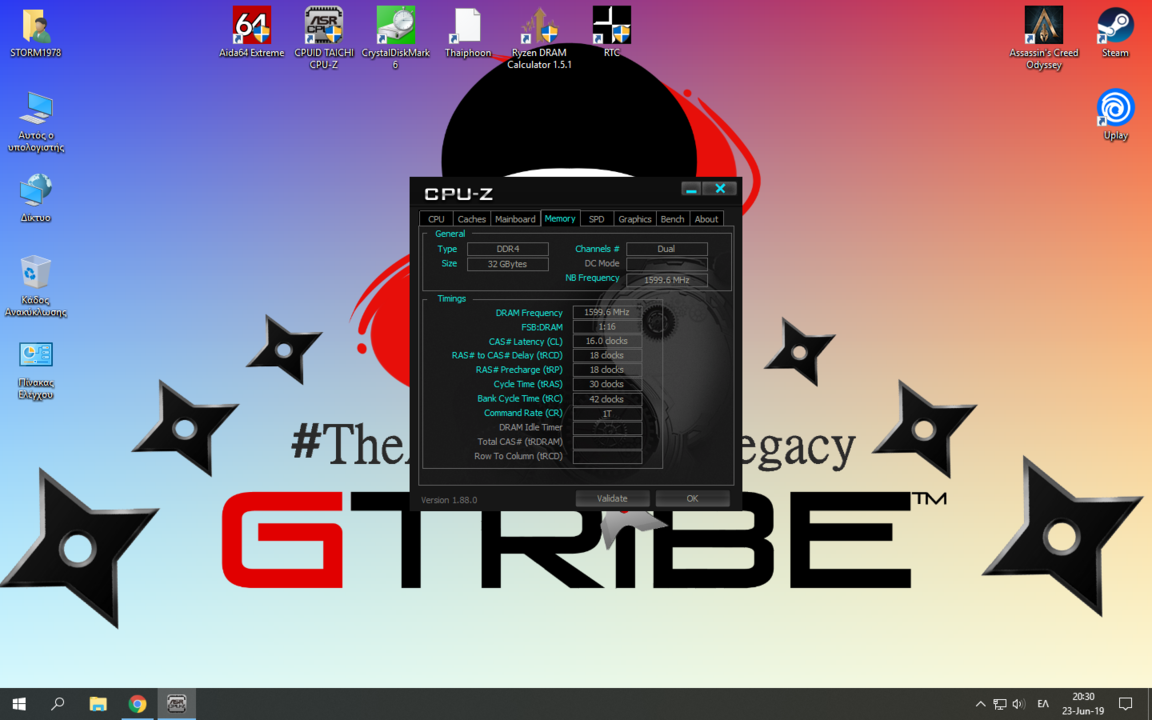1152x720 pixels.
Task: Click the Size field showing 32 GBytes
Action: pyautogui.click(x=508, y=264)
